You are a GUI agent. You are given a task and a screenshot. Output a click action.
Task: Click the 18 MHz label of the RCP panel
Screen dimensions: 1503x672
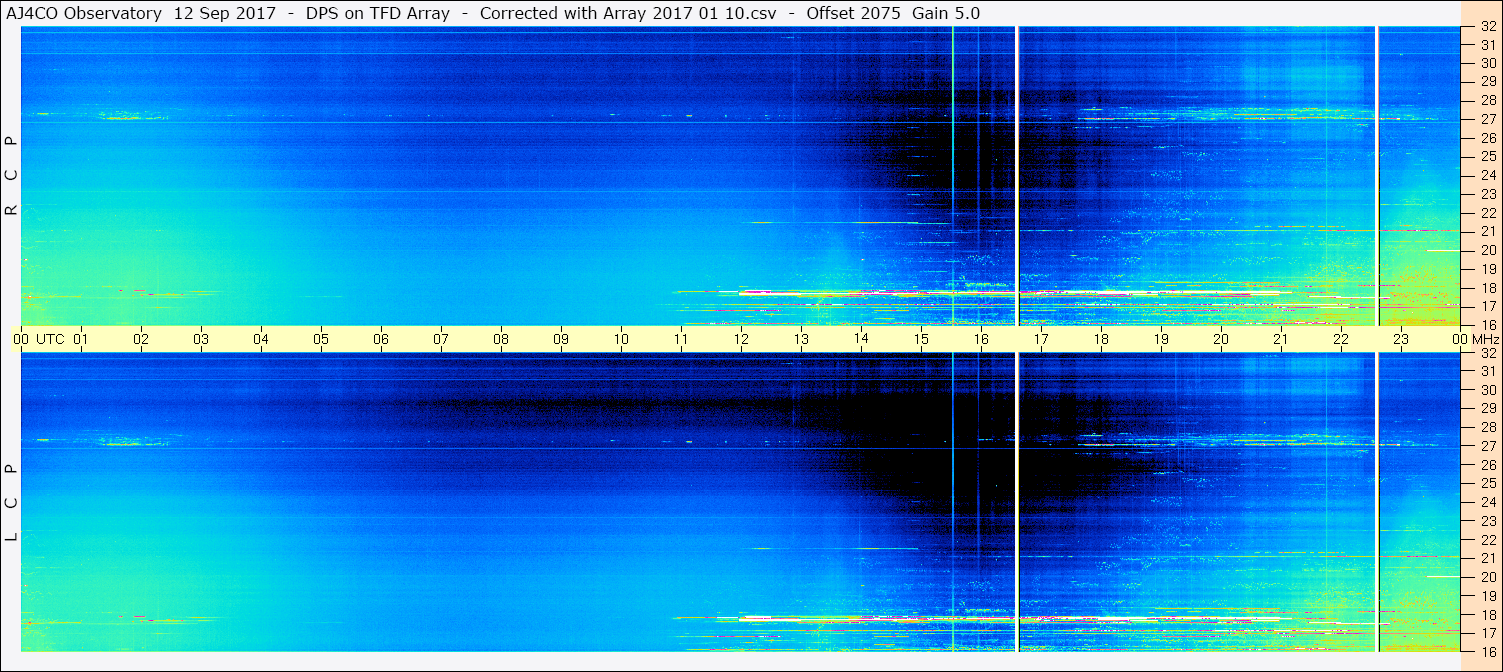pyautogui.click(x=1488, y=287)
